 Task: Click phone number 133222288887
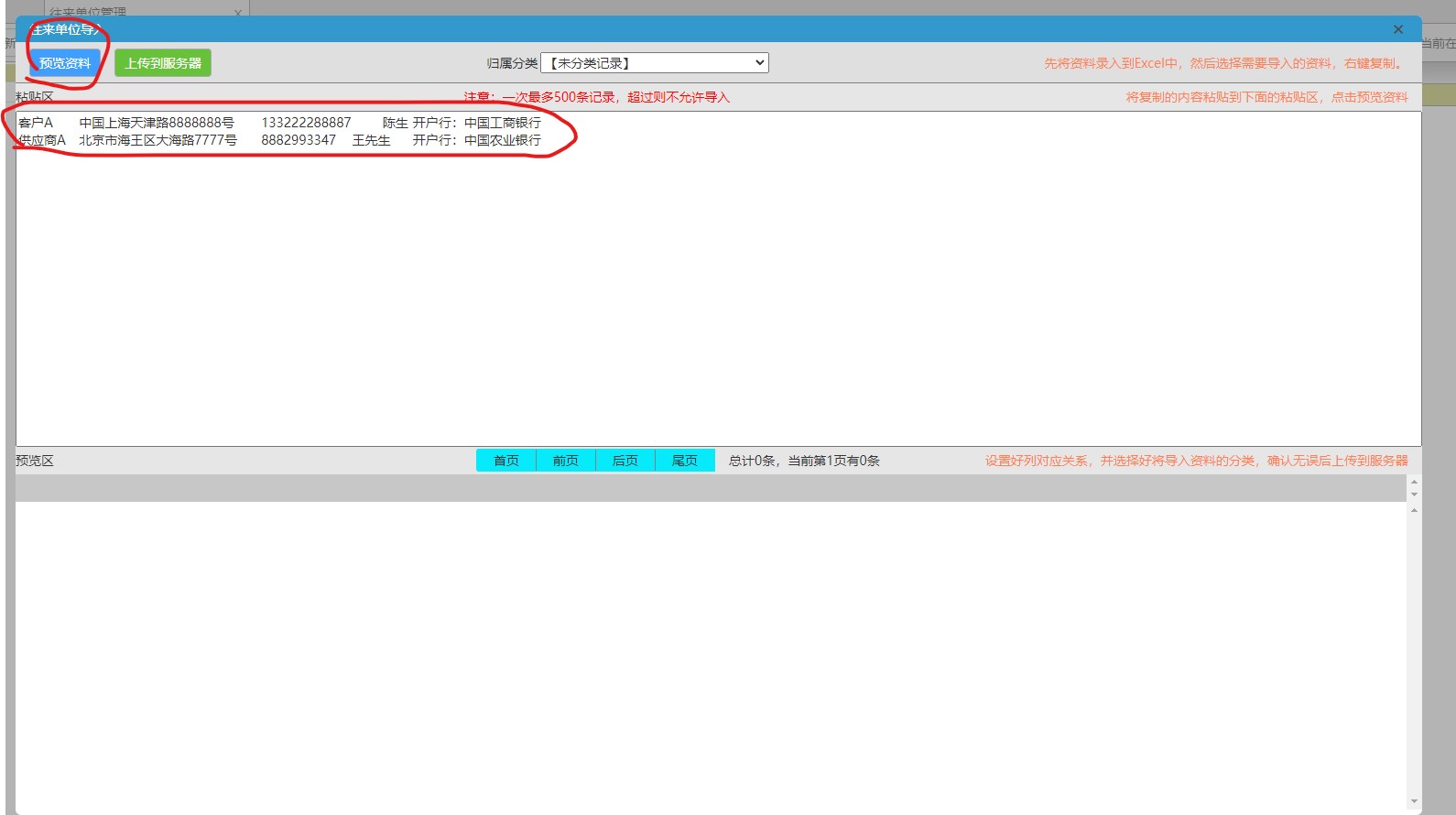306,123
